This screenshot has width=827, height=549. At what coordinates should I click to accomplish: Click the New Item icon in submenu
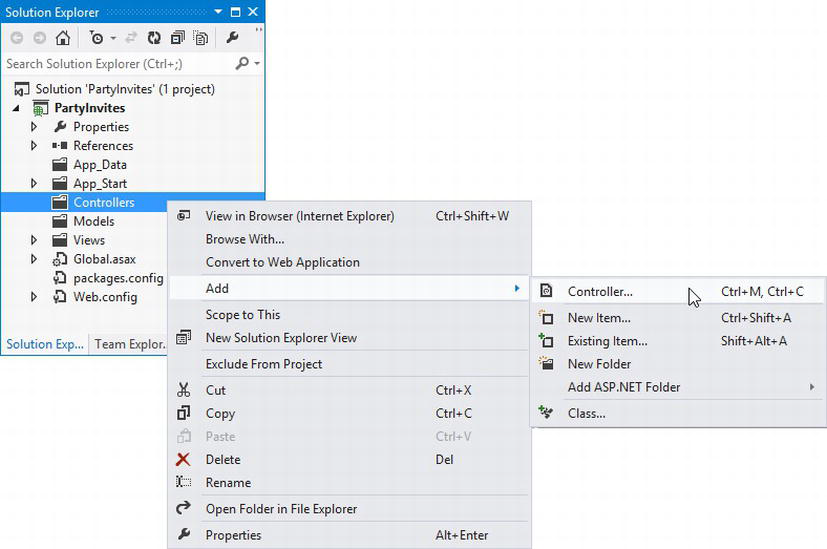pyautogui.click(x=546, y=318)
